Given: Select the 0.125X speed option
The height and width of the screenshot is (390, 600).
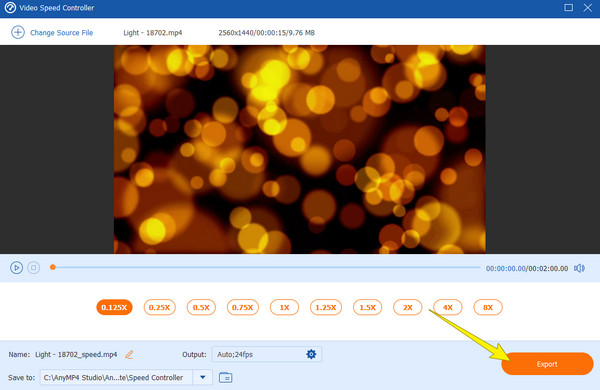Looking at the screenshot, I should tap(114, 307).
